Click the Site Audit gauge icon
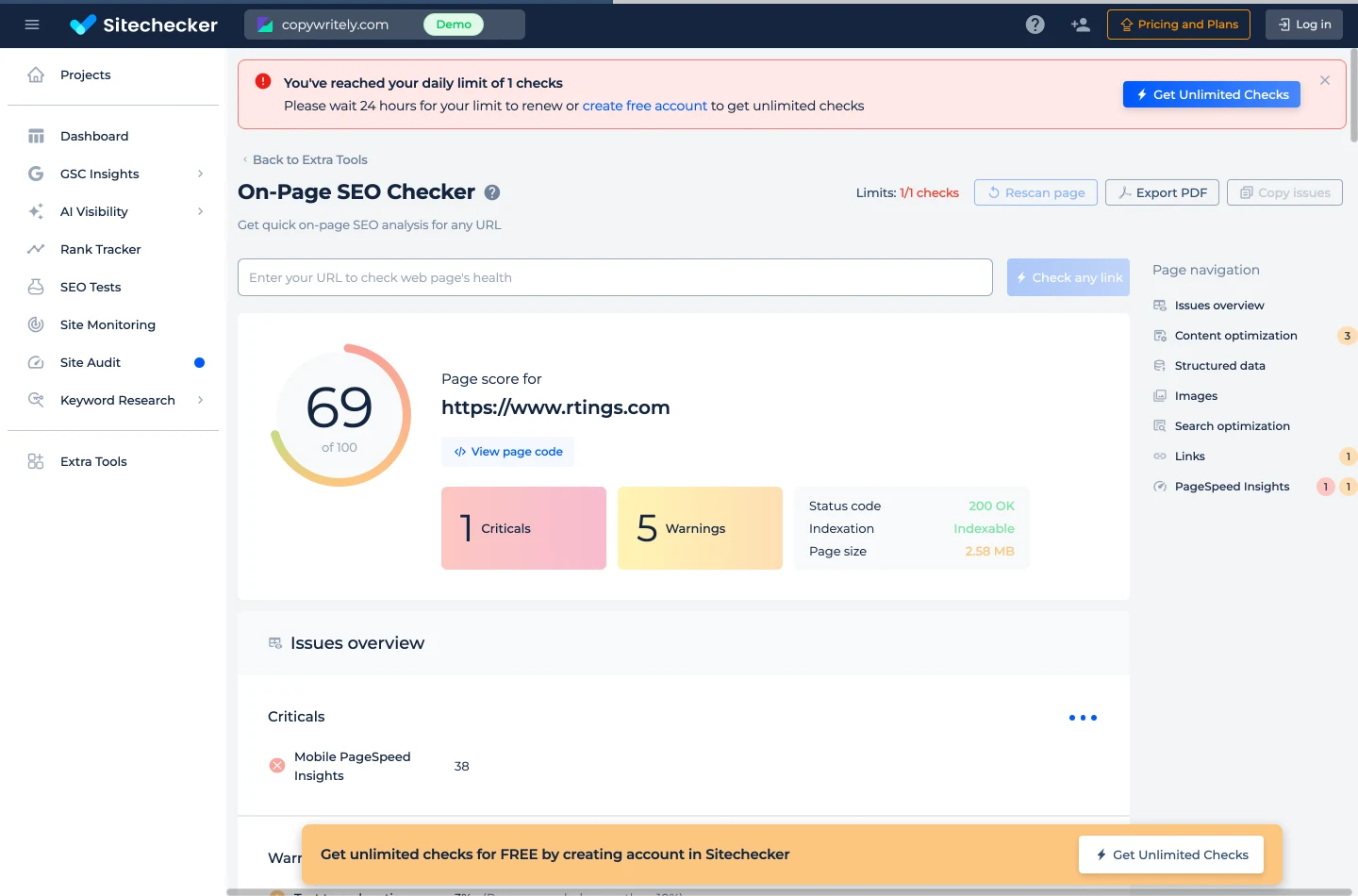 (x=36, y=362)
